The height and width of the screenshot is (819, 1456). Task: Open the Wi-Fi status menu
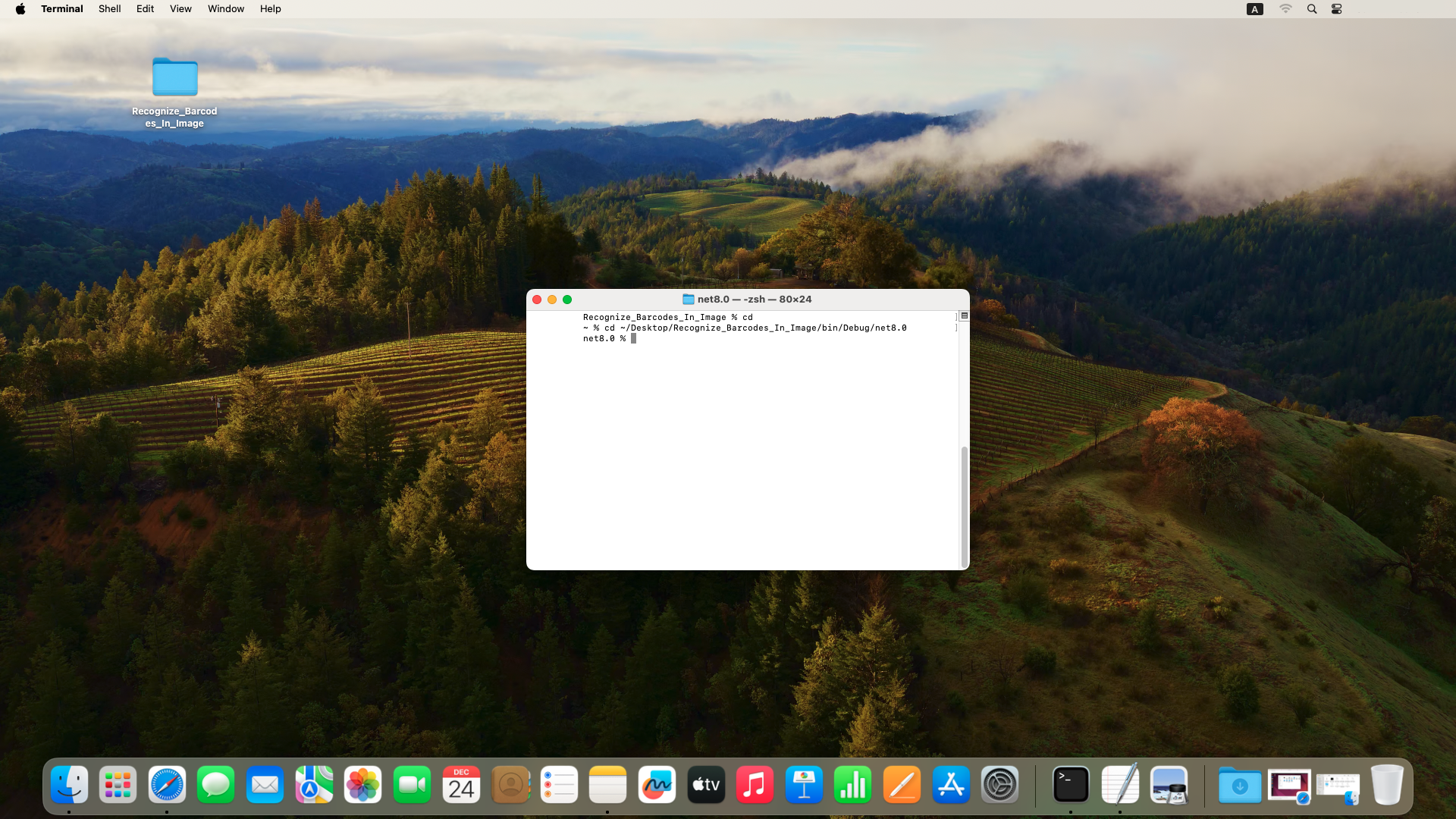point(1285,9)
